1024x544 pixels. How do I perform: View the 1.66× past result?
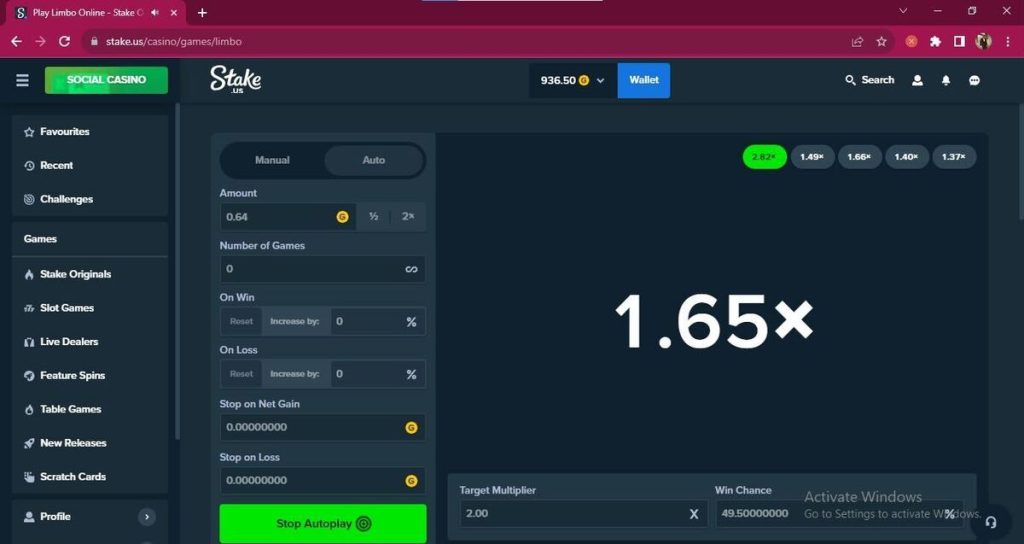pos(859,157)
